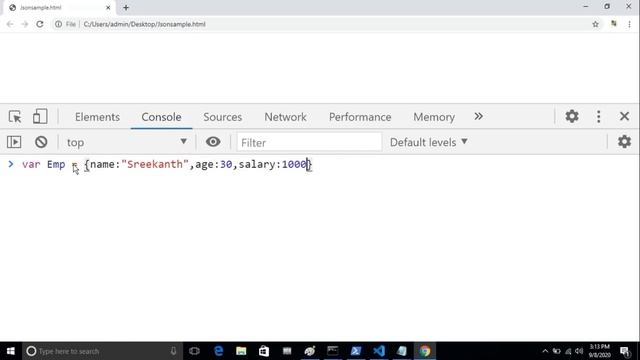Open the Default levels dropdown
Viewport: 640px width, 360px height.
pyautogui.click(x=429, y=142)
